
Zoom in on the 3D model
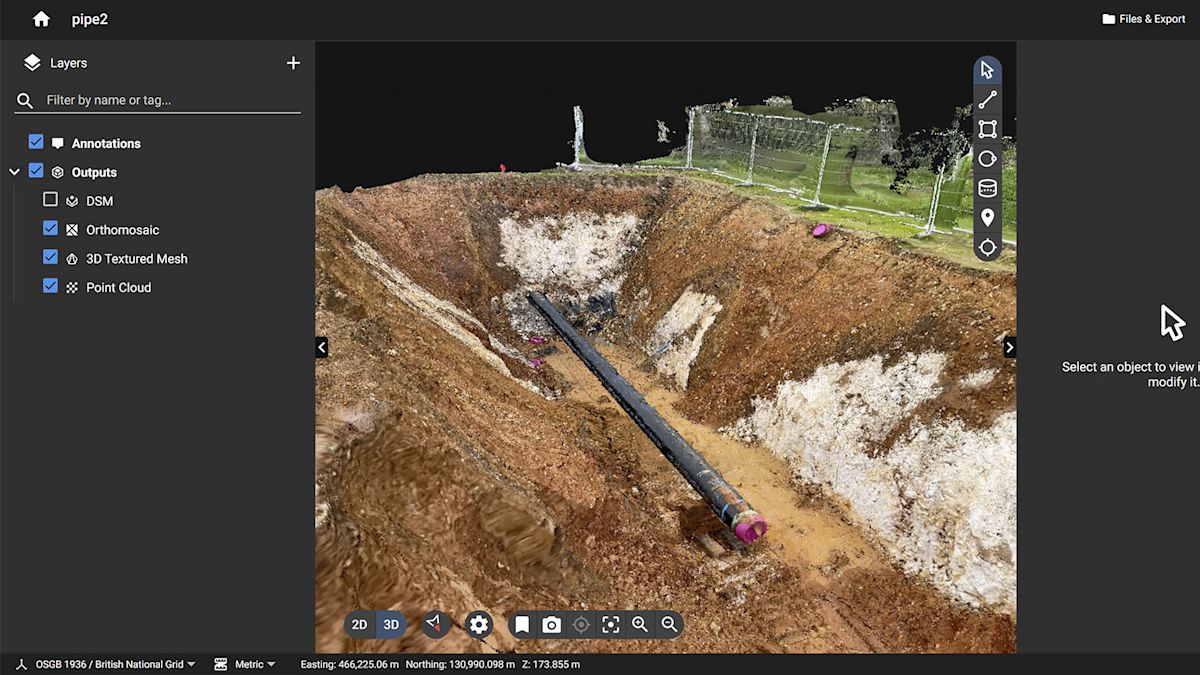point(641,624)
